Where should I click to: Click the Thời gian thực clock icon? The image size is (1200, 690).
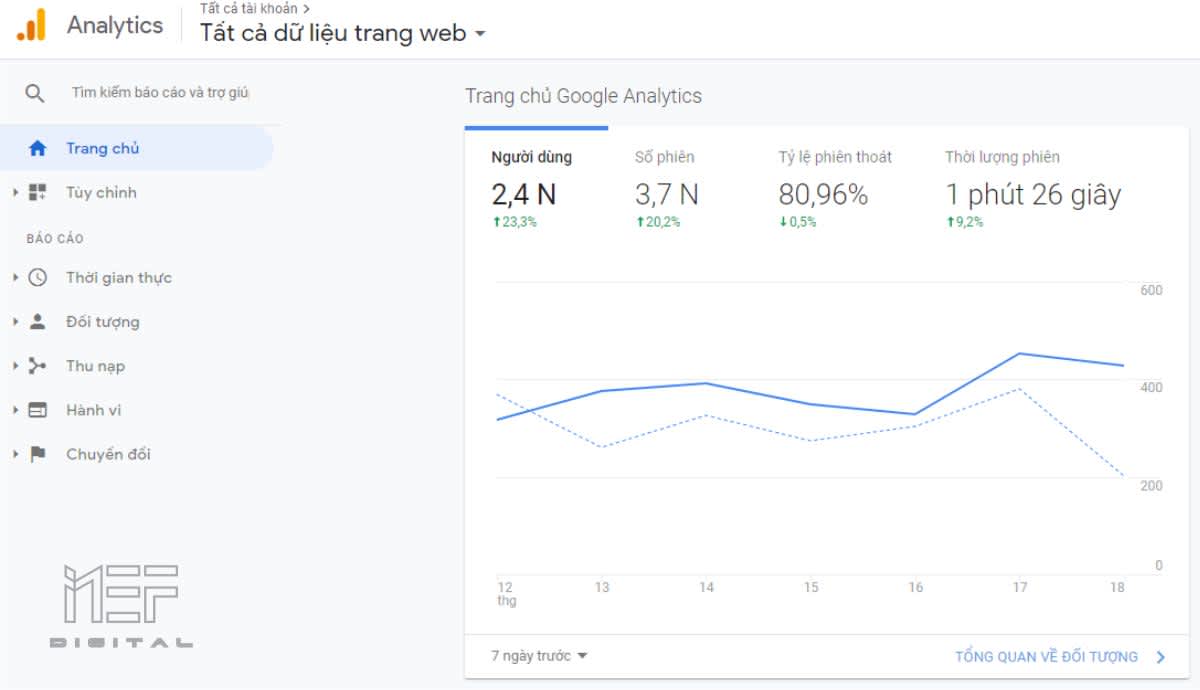pyautogui.click(x=38, y=277)
